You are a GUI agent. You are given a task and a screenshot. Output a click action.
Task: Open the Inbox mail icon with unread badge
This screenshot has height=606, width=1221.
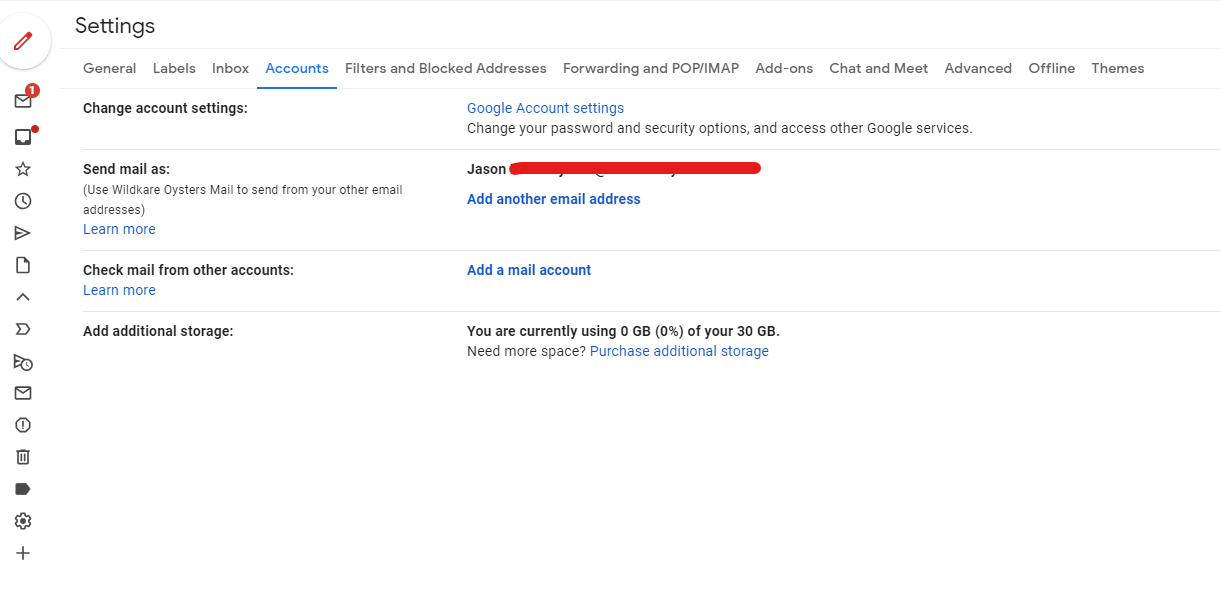tap(23, 101)
